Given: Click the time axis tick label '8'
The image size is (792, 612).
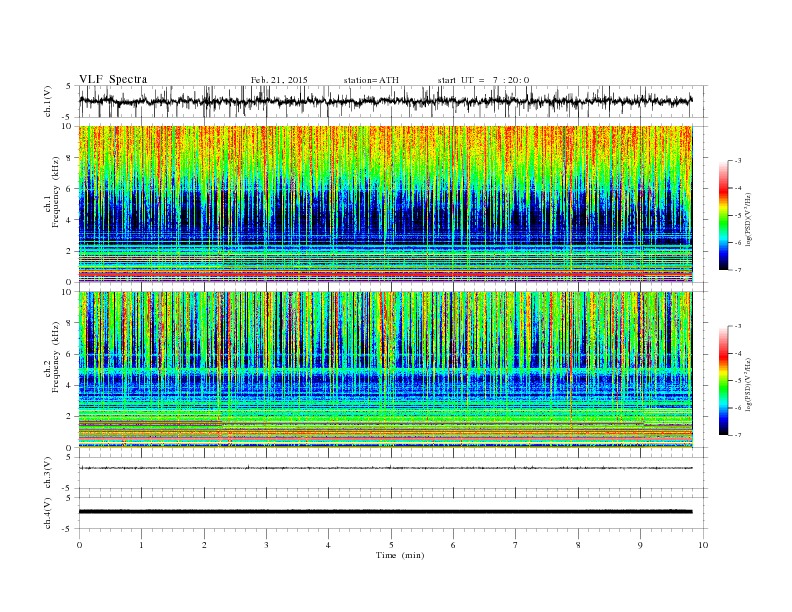Looking at the screenshot, I should [x=578, y=545].
